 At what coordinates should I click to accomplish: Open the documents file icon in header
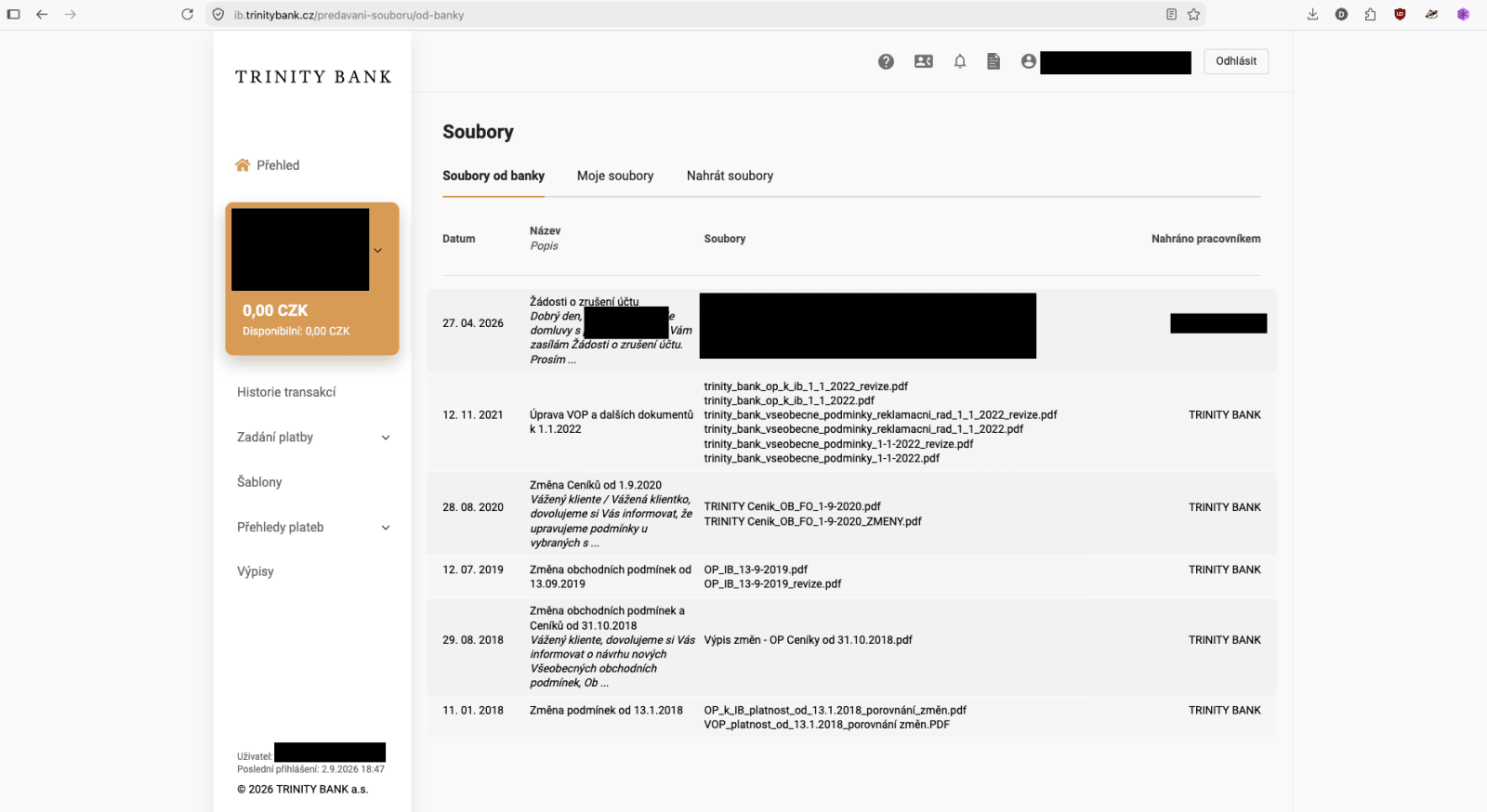(x=994, y=61)
